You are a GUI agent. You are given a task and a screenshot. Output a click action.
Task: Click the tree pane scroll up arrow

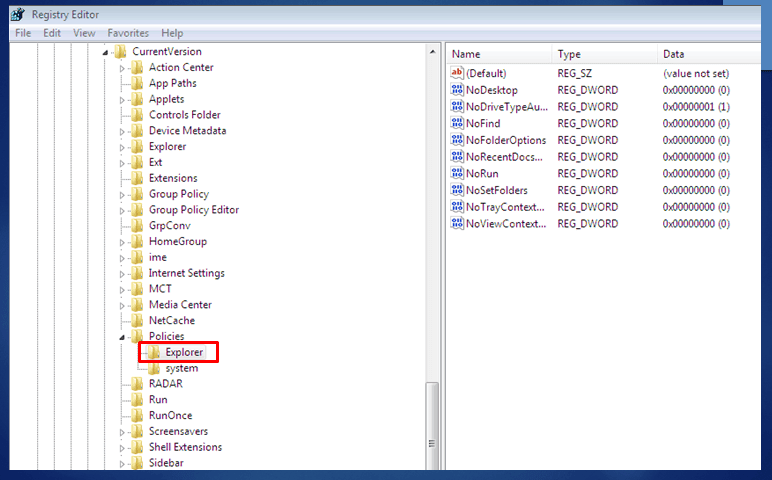(432, 51)
